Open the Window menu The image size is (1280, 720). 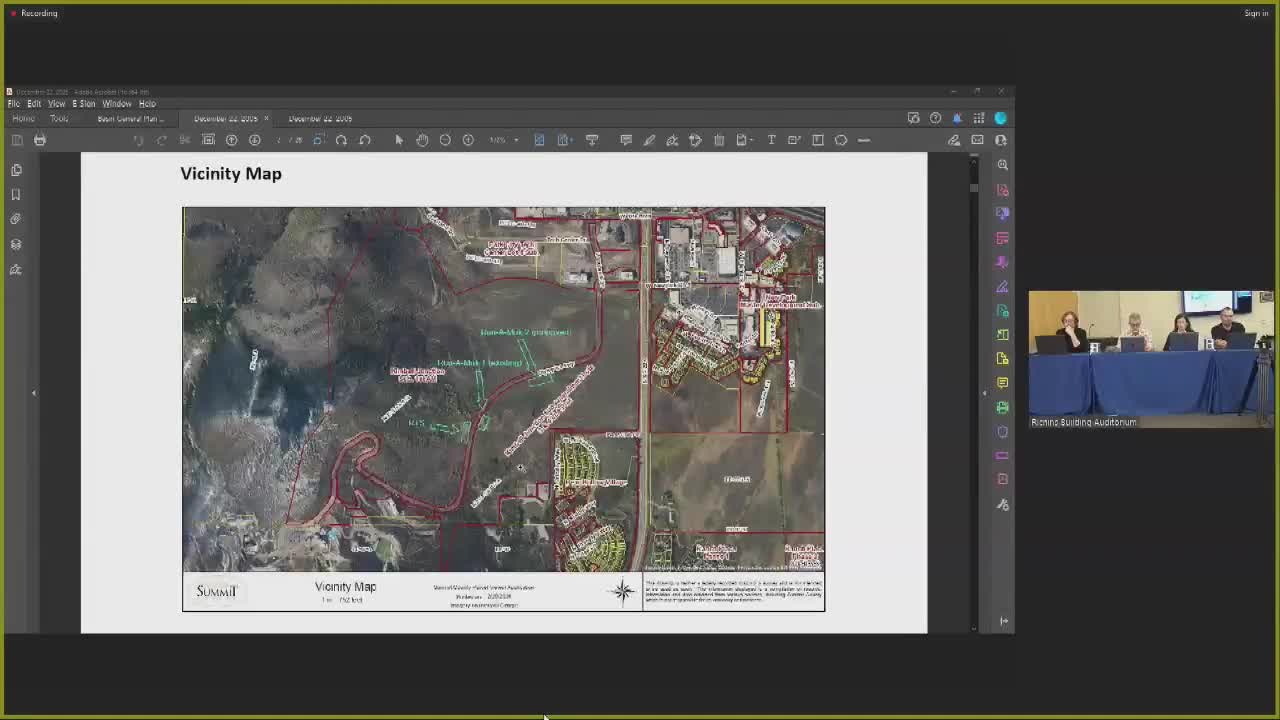pyautogui.click(x=117, y=103)
